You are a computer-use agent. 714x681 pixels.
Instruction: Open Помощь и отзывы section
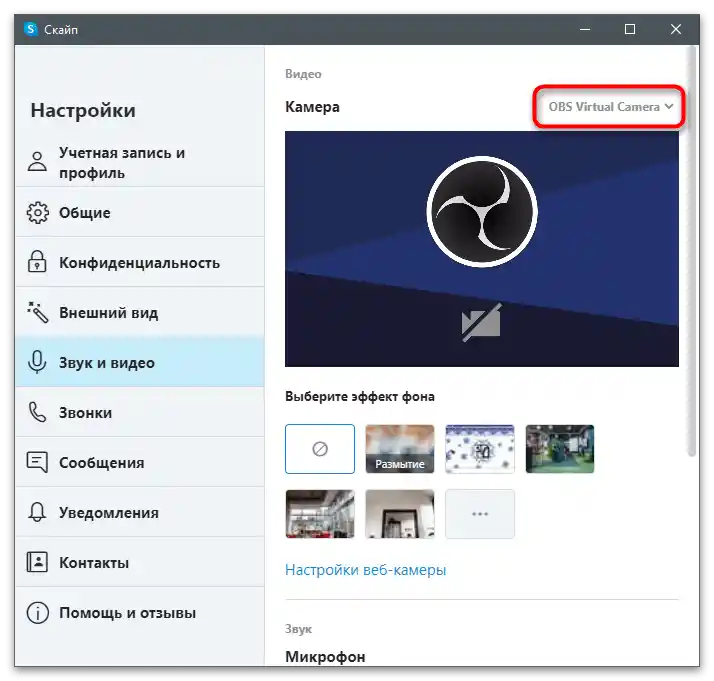[x=140, y=613]
